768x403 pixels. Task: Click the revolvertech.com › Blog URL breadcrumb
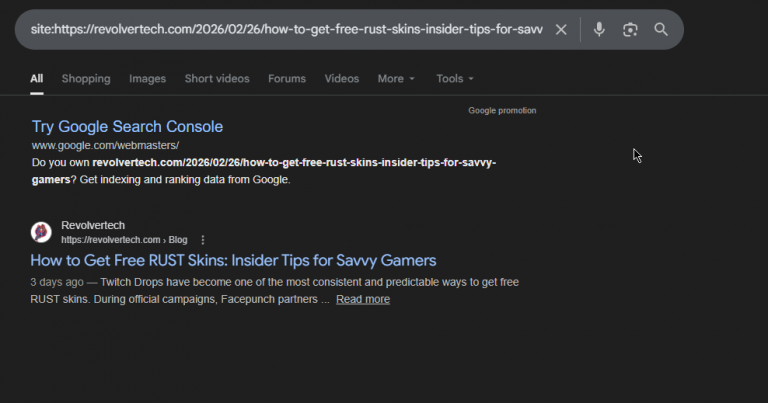point(124,240)
